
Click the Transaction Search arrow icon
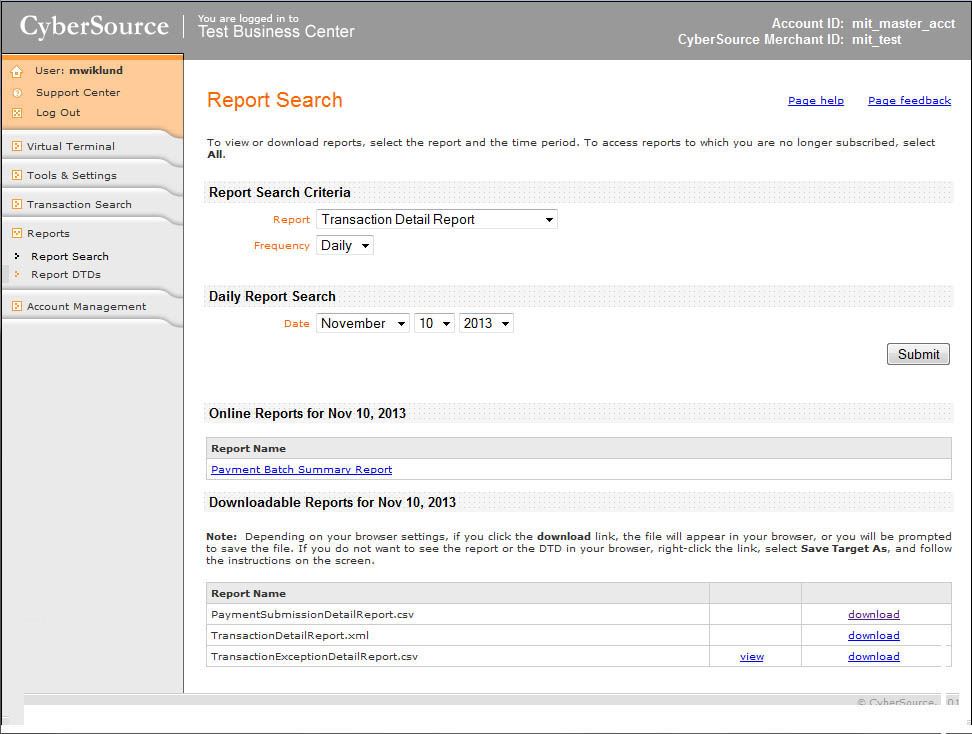(17, 204)
